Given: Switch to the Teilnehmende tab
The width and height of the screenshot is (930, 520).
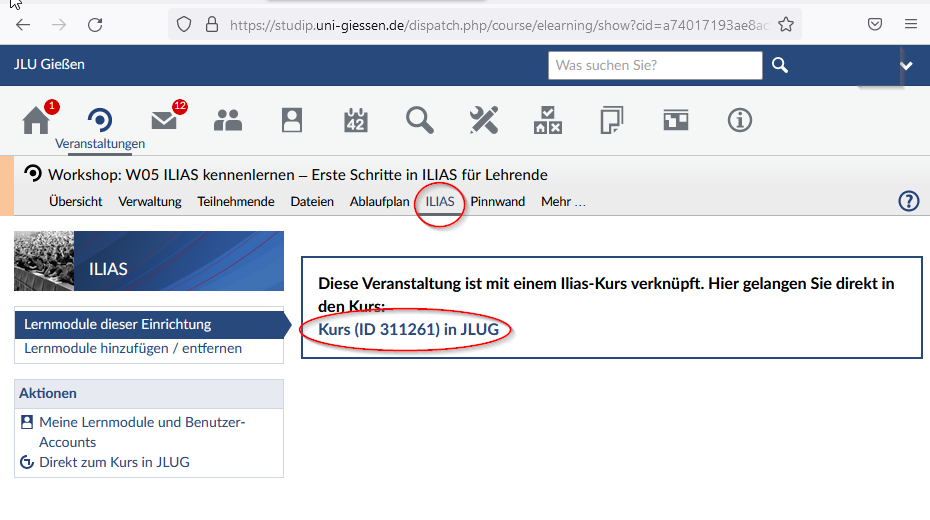Looking at the screenshot, I should point(235,201).
